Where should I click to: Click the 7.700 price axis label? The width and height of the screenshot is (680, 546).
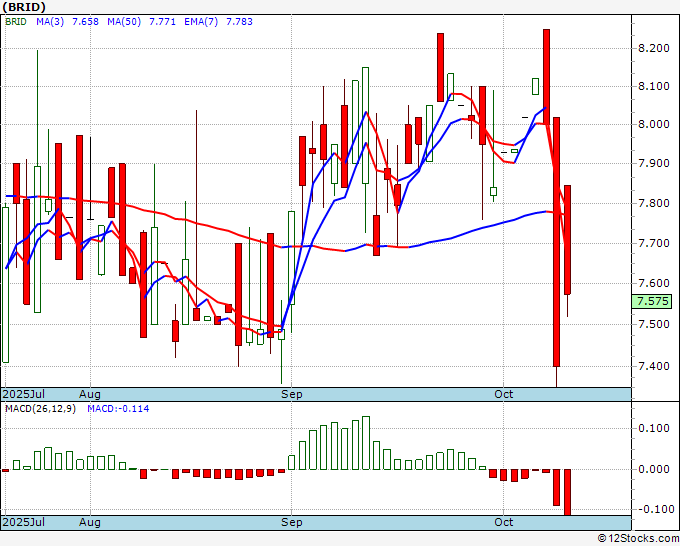pyautogui.click(x=654, y=243)
